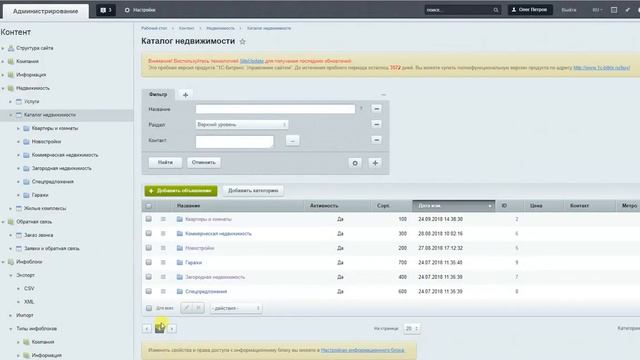Open row menu for Спецпредложения
The width and height of the screenshot is (640, 360).
point(163,291)
